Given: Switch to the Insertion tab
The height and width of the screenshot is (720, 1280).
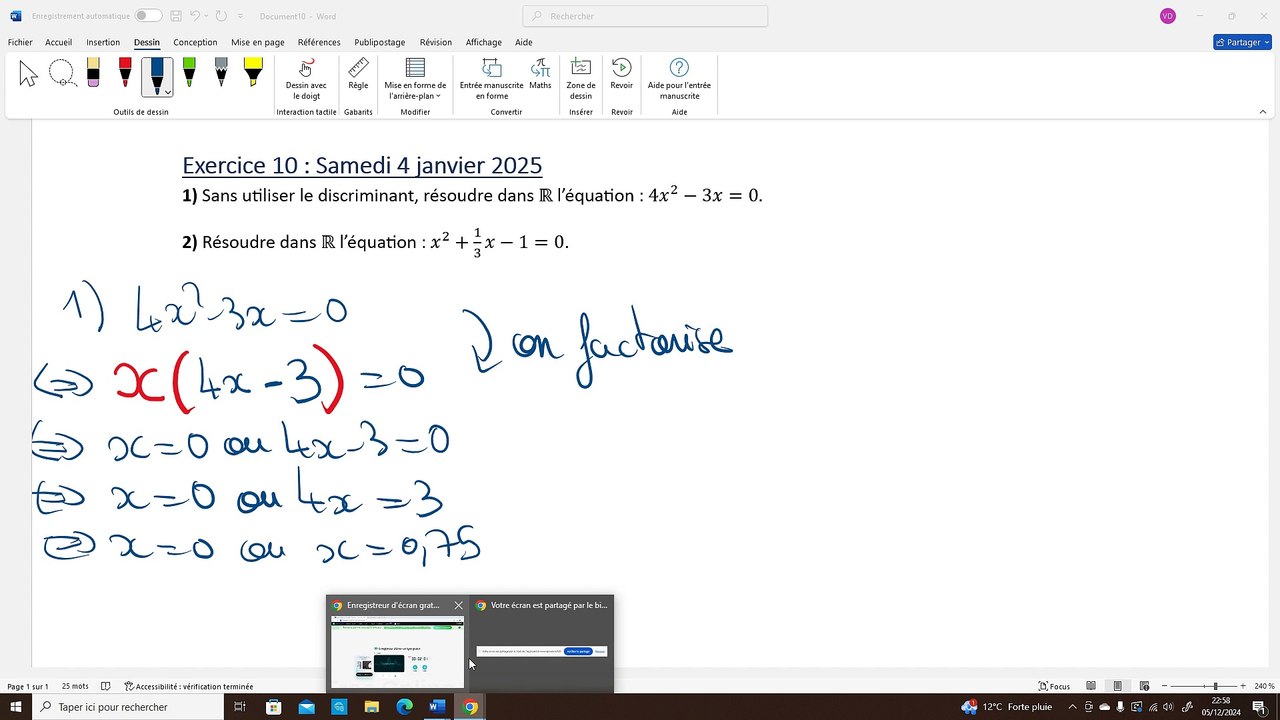Looking at the screenshot, I should tap(103, 42).
